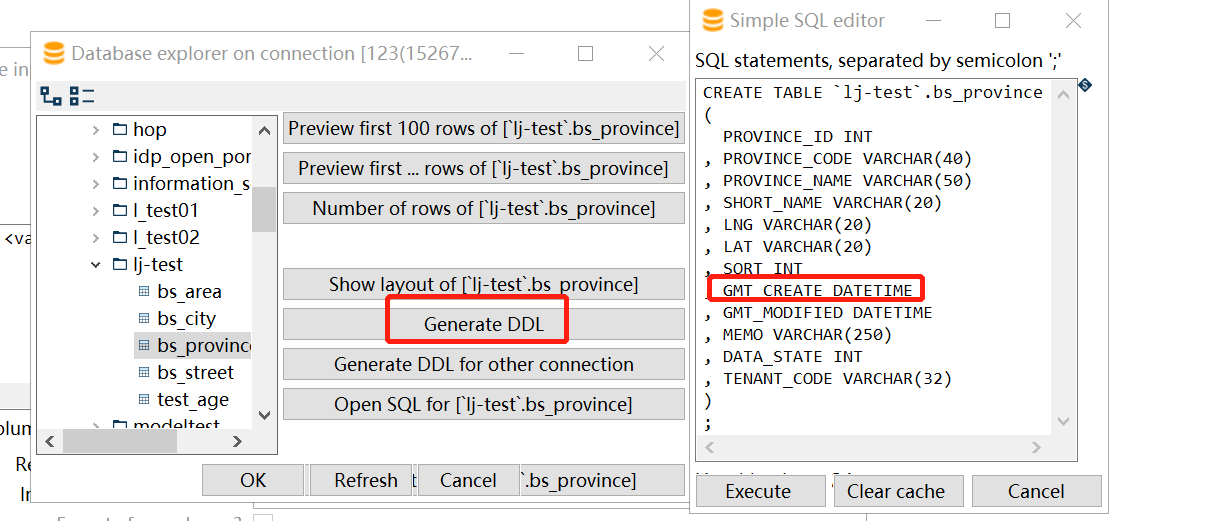Close the Database explorer window

pyautogui.click(x=656, y=54)
